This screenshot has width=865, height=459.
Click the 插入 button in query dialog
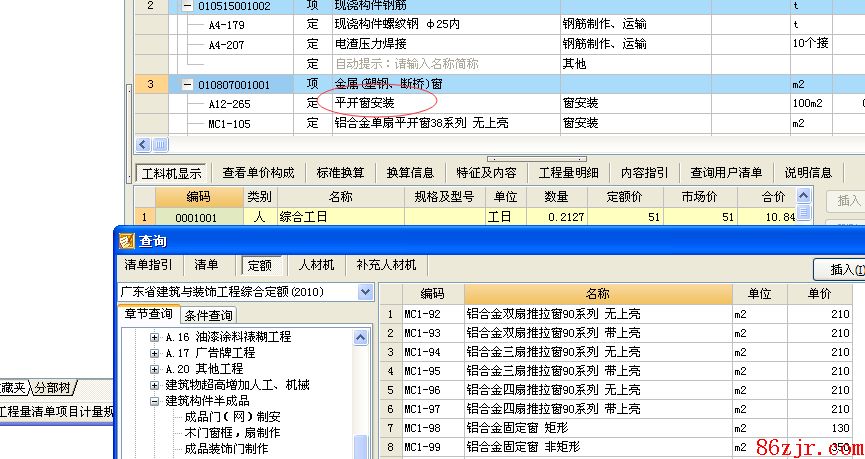click(838, 269)
